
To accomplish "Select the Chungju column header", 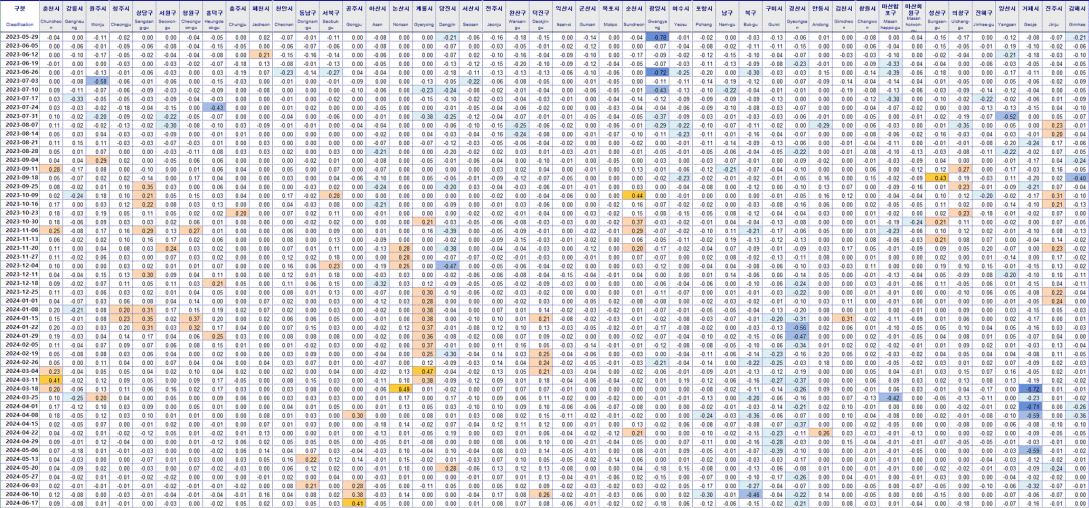I will pos(238,17).
